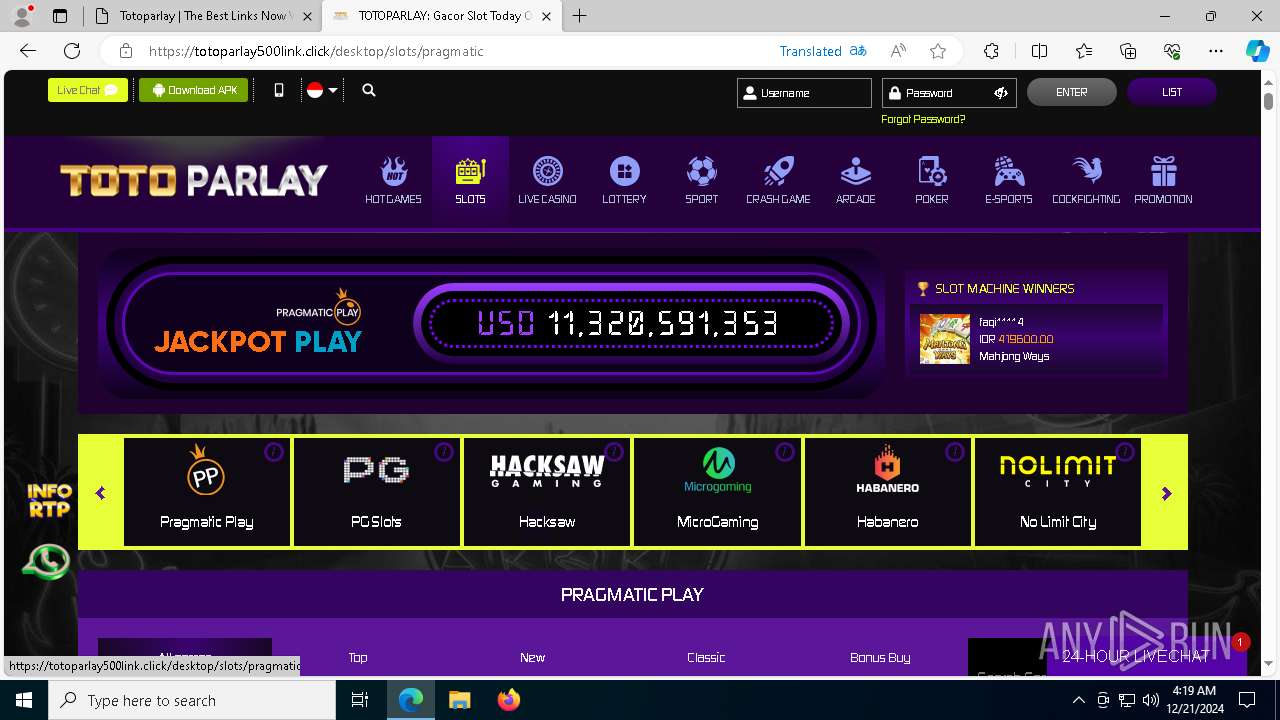Show info for the Pragmatic Play provider

tap(273, 452)
